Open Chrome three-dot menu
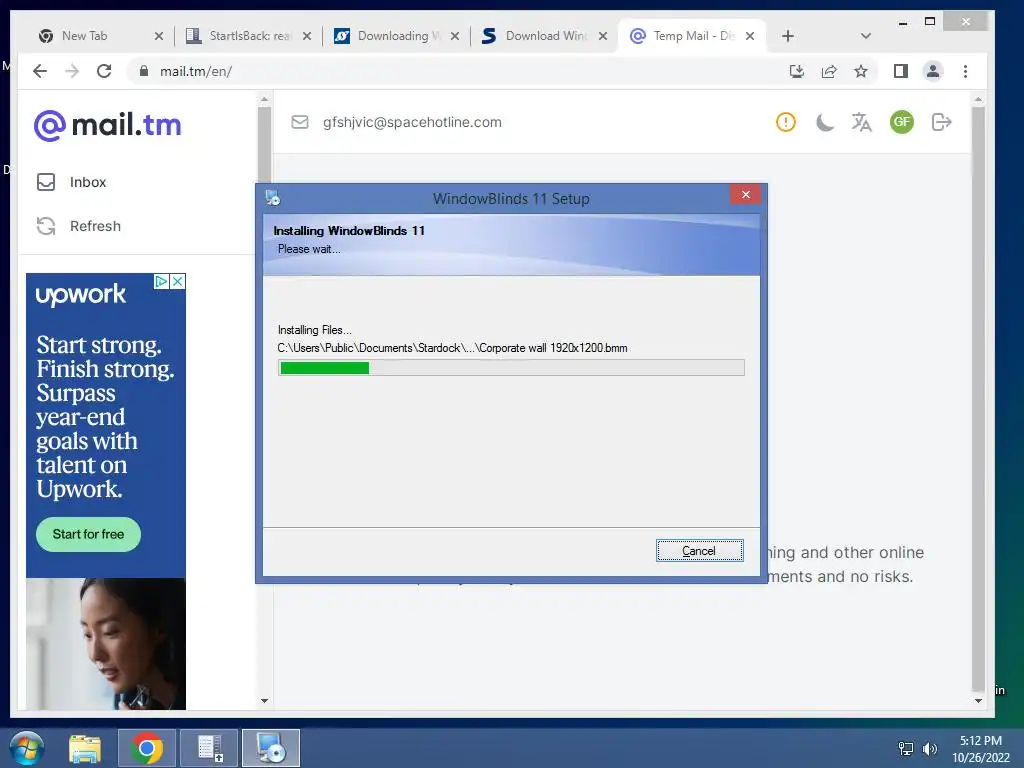The width and height of the screenshot is (1024, 768). [x=965, y=71]
